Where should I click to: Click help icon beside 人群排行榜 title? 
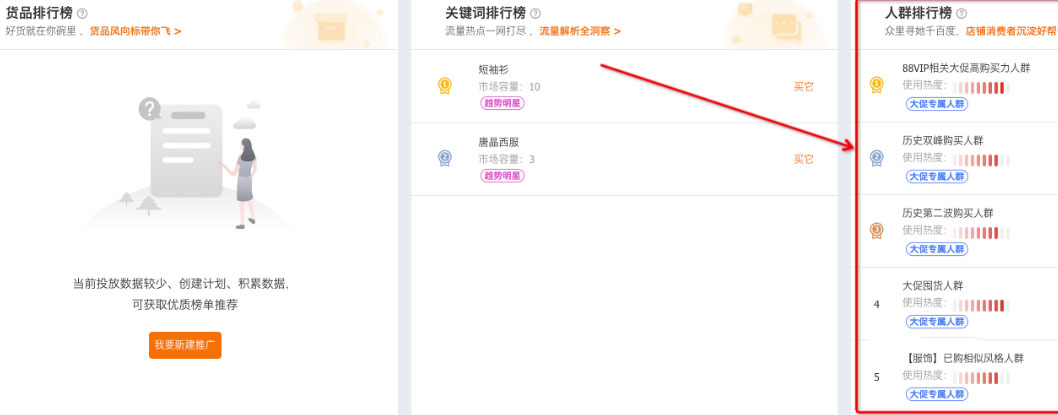click(961, 14)
